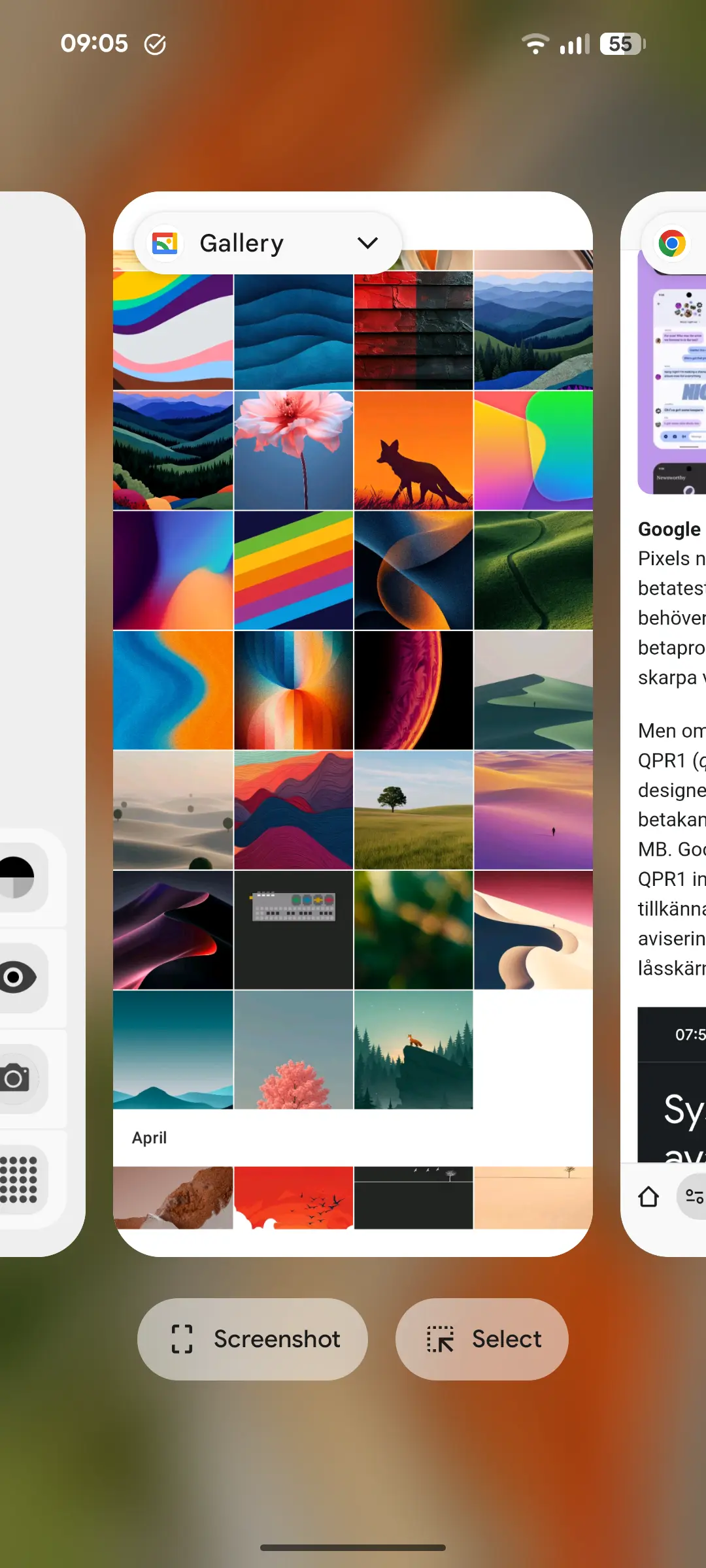Image resolution: width=706 pixels, height=1568 pixels.
Task: Open the purple desert dunes thumbnail
Action: [x=533, y=810]
